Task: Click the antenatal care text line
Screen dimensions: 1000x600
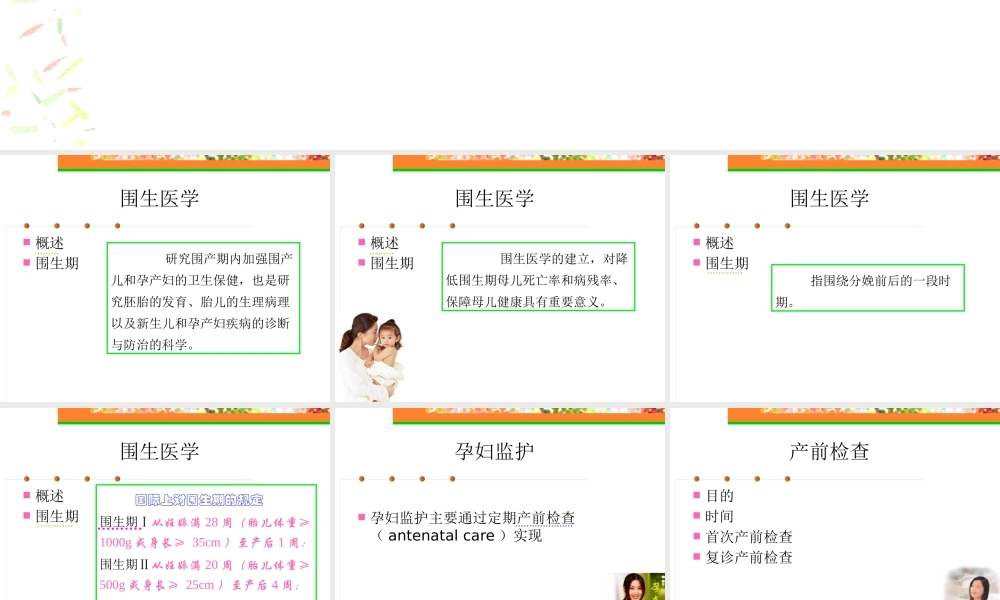Action: point(459,536)
